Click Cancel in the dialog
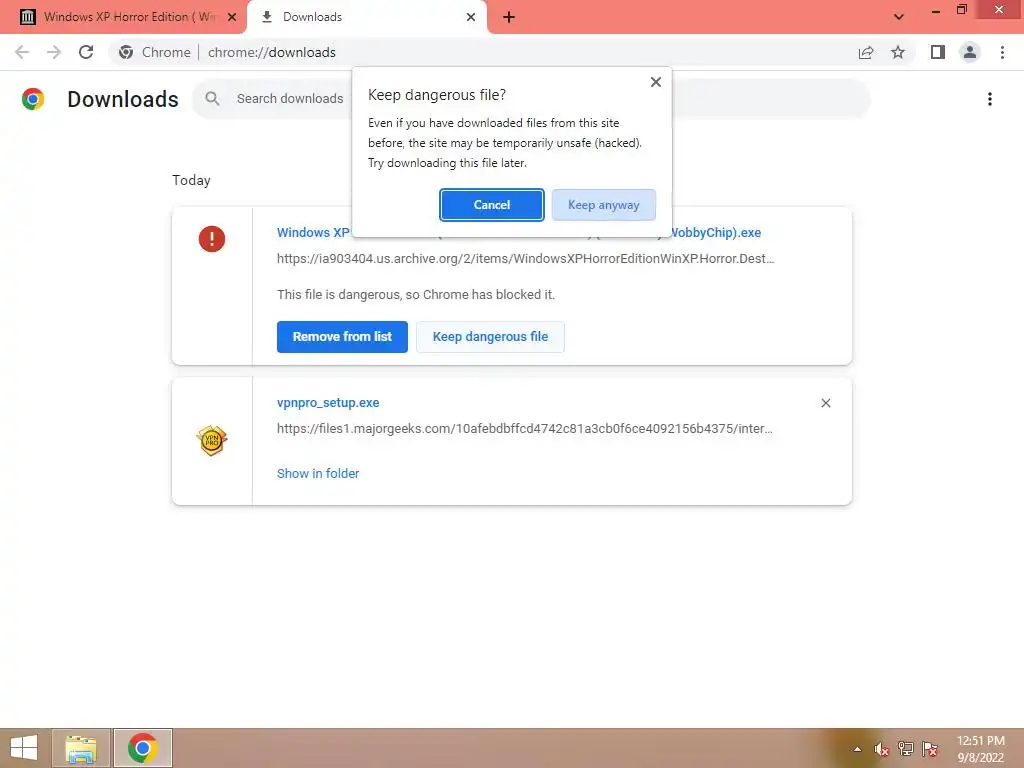This screenshot has height=768, width=1024. pyautogui.click(x=492, y=205)
